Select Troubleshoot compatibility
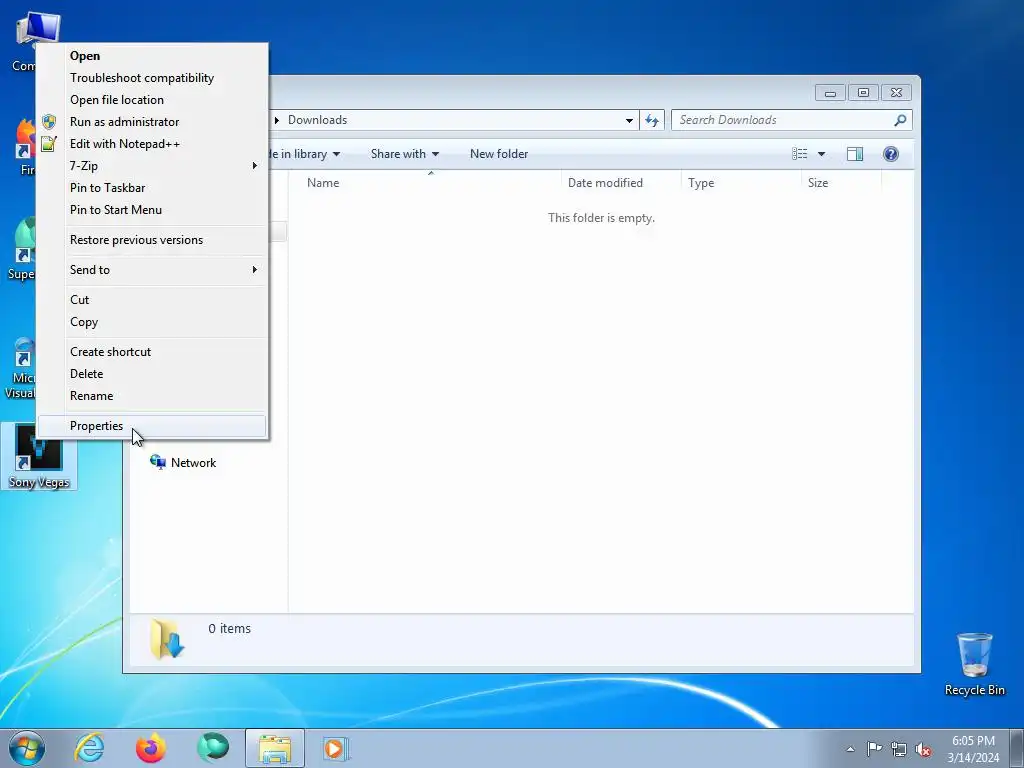Image resolution: width=1024 pixels, height=768 pixels. click(152, 78)
